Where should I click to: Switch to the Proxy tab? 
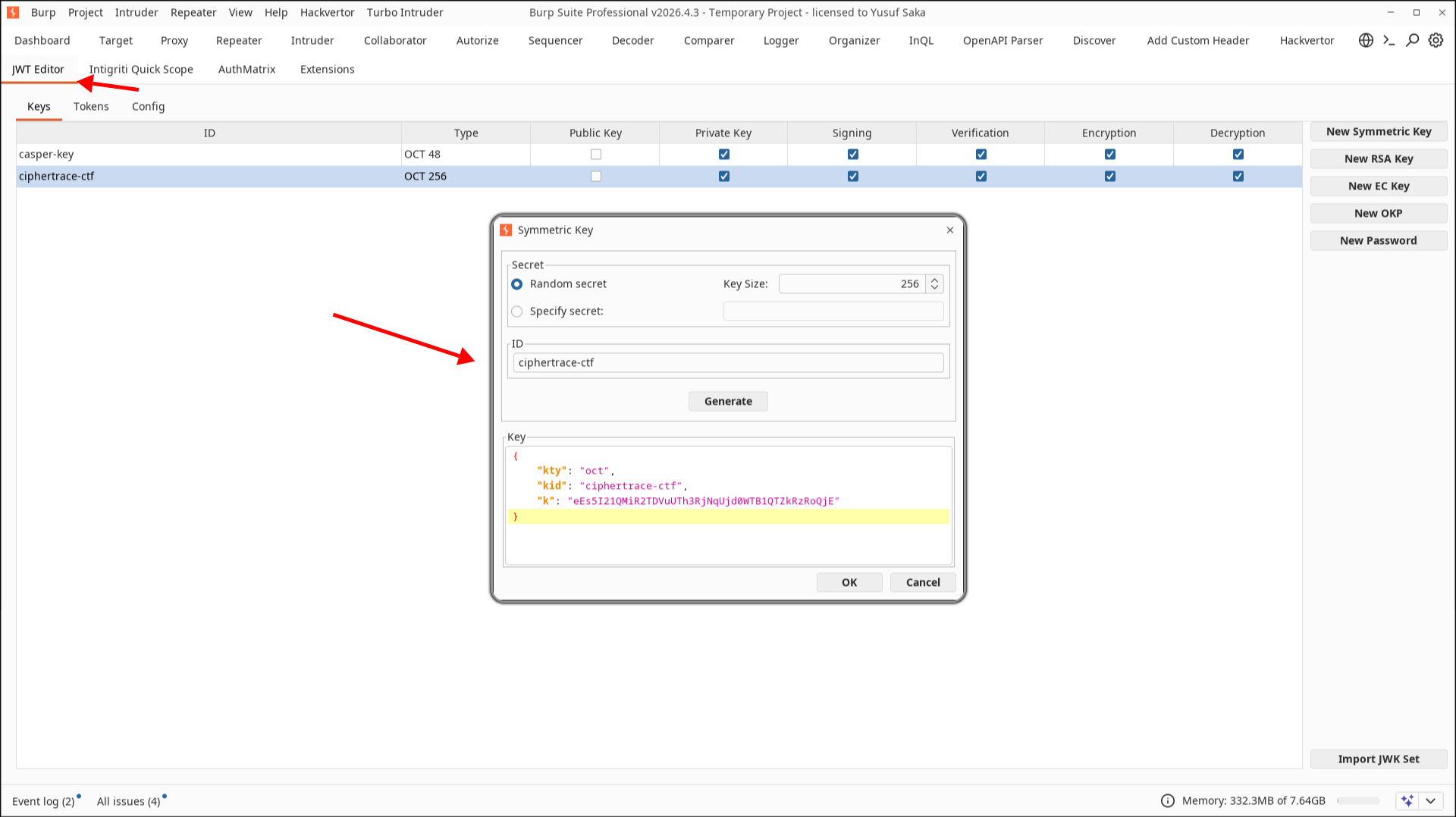coord(174,40)
